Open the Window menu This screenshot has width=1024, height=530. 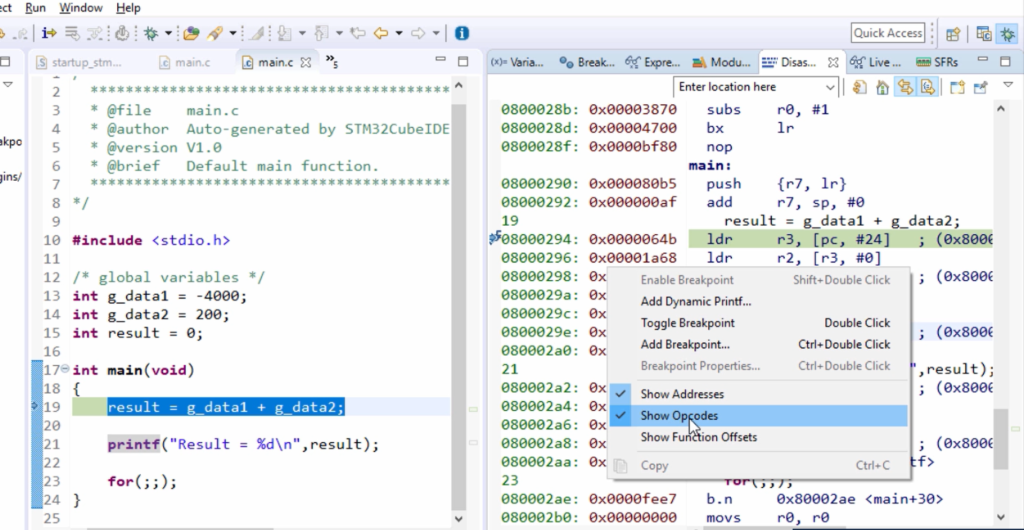coord(81,8)
